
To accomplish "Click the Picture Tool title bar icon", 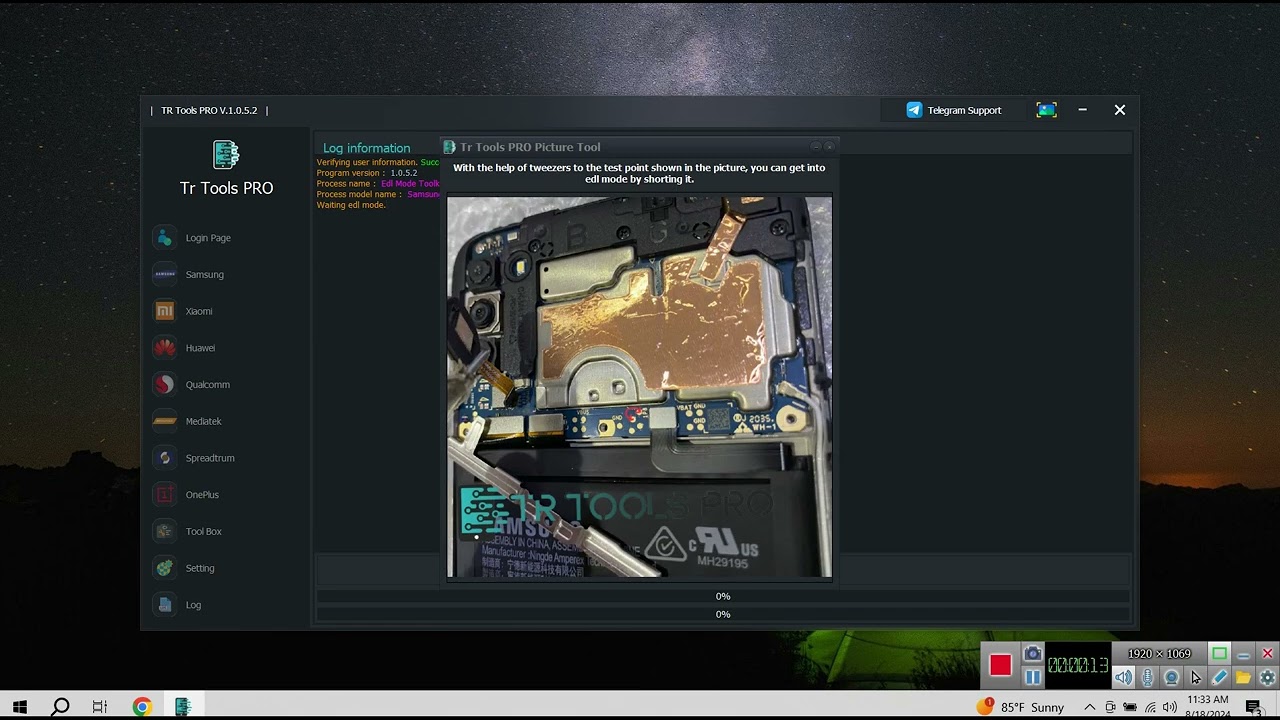I will 449,147.
